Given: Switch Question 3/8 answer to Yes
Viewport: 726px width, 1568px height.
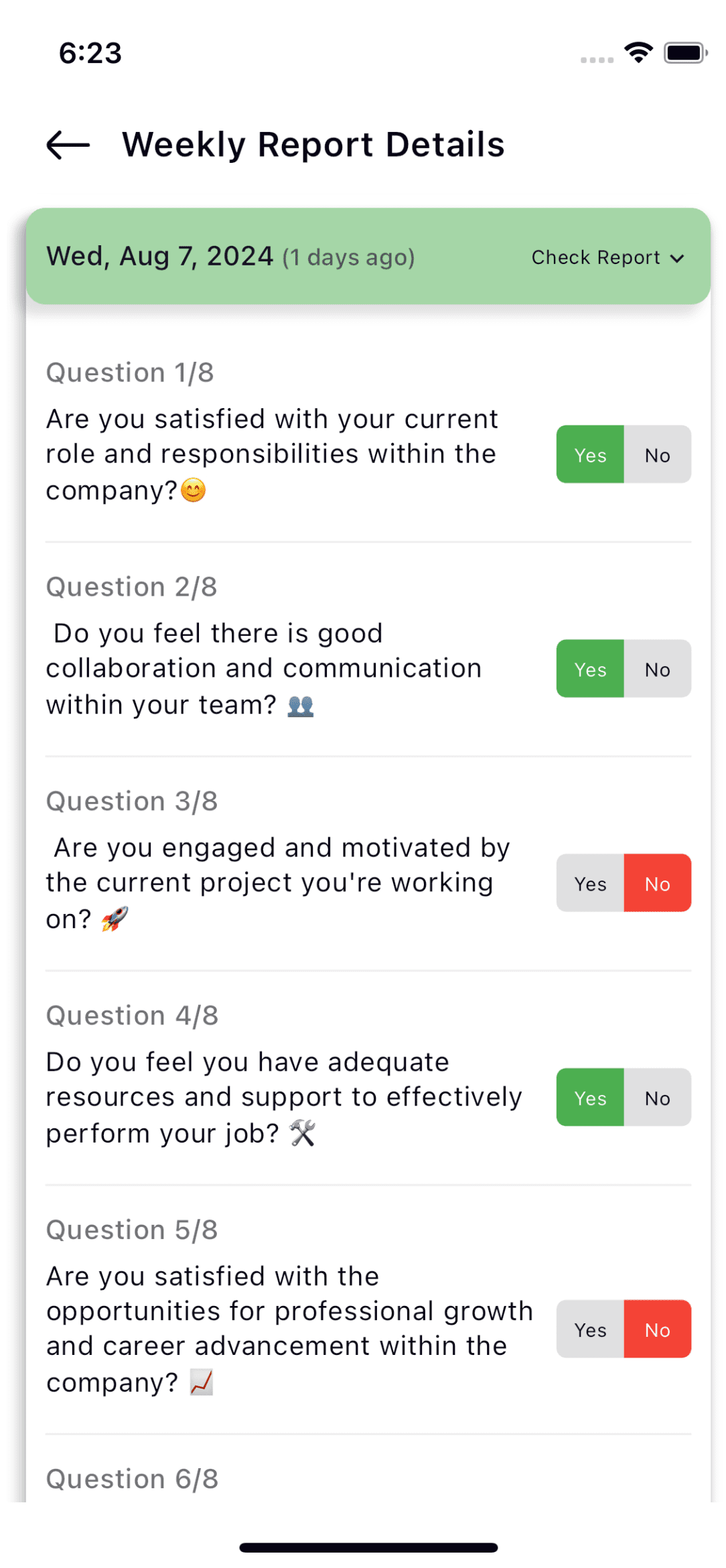Looking at the screenshot, I should click(x=590, y=884).
